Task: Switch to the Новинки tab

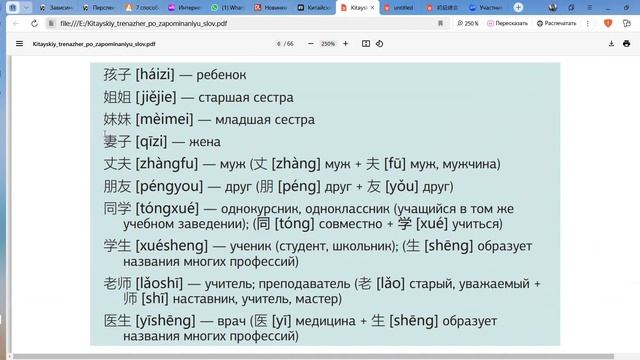Action: click(x=271, y=7)
